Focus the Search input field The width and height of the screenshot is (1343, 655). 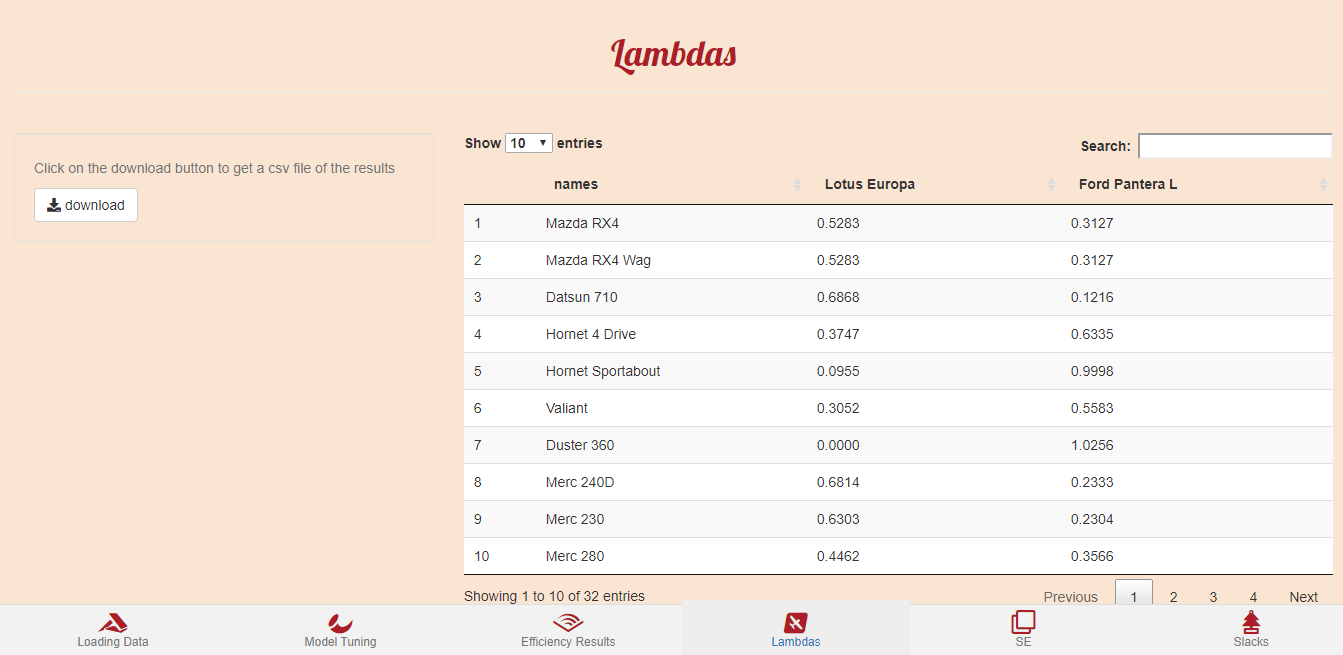[x=1234, y=146]
